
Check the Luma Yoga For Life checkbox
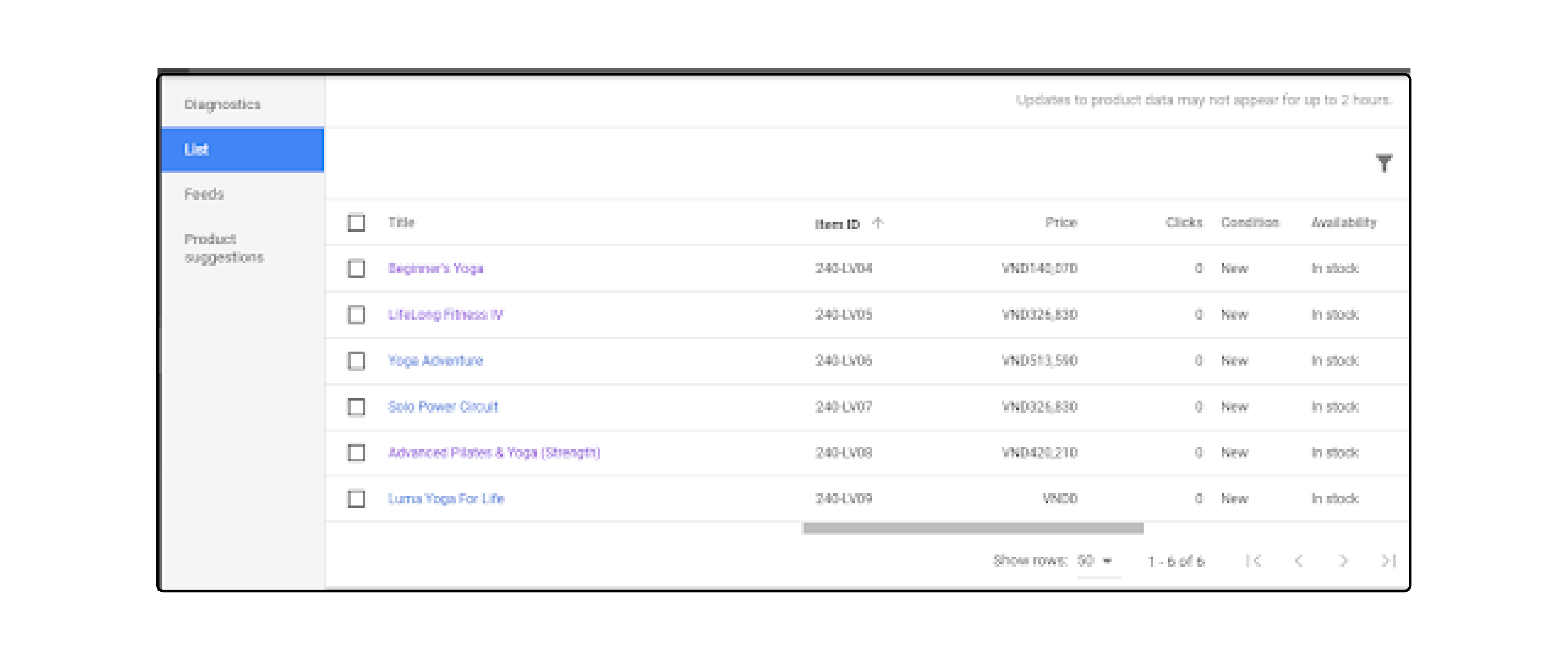[x=357, y=499]
